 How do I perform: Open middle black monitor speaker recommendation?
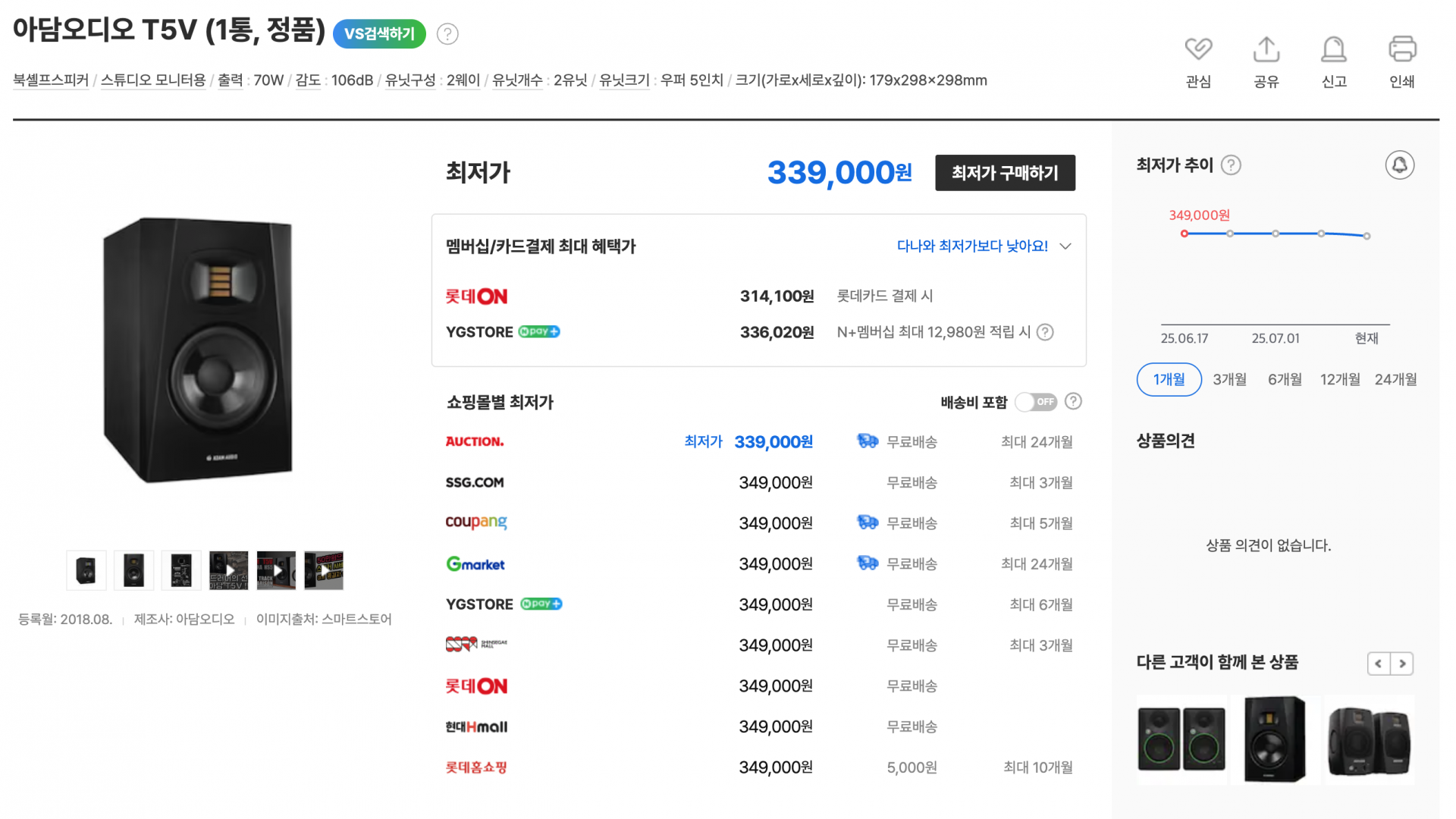[1275, 739]
